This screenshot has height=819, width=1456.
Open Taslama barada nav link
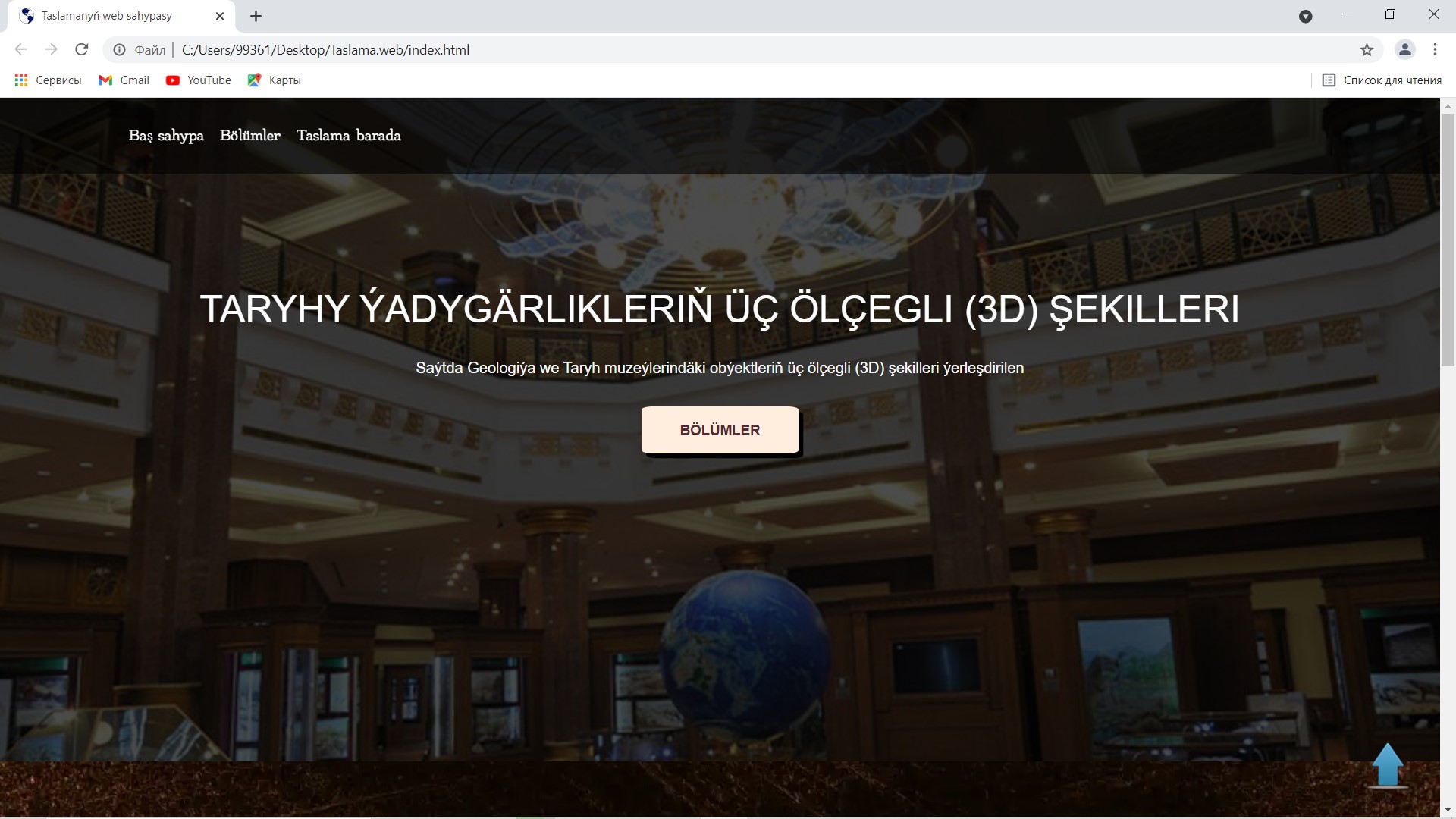click(349, 136)
